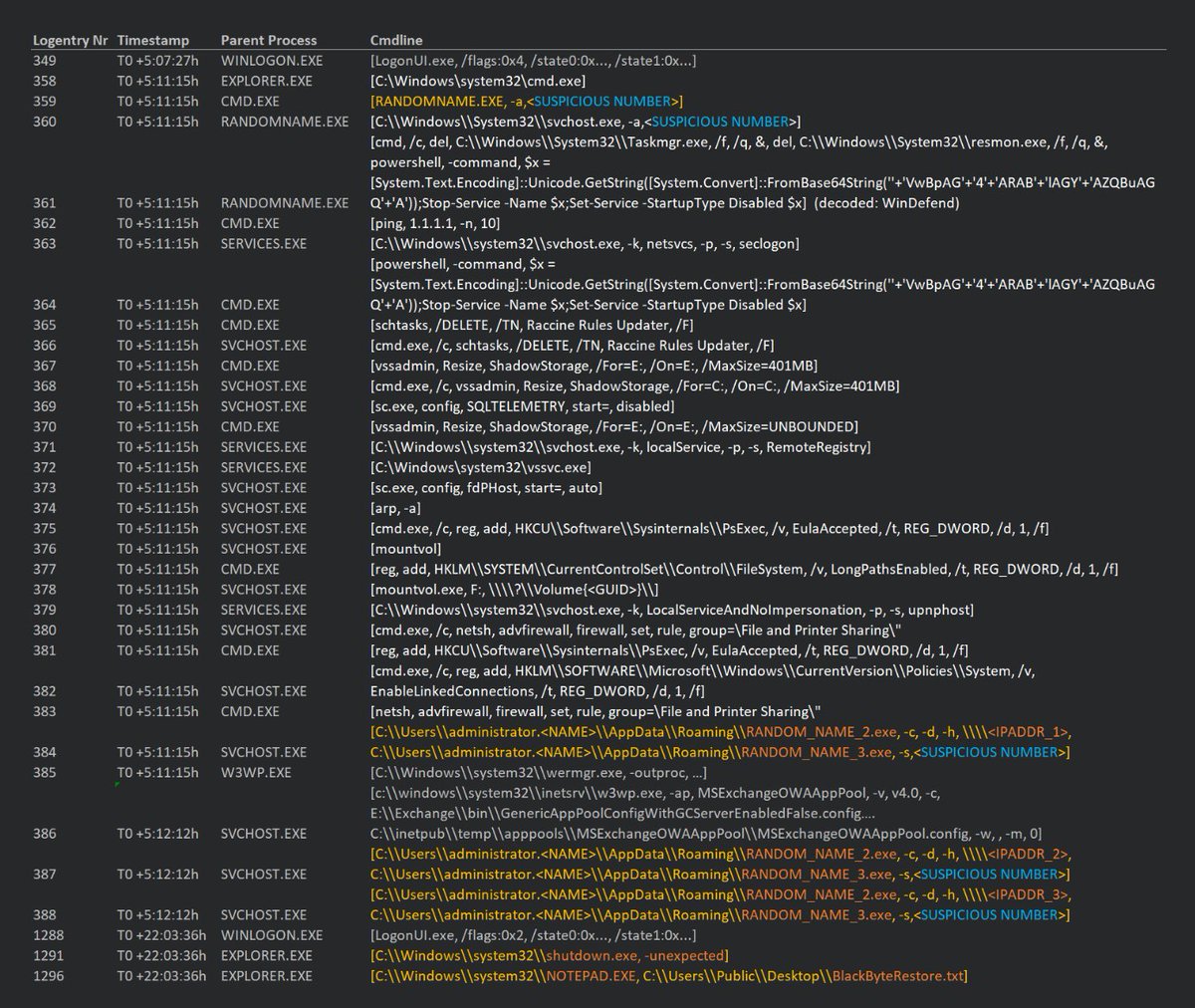Click W3WP.EXE parent process in row 385
1195x1008 pixels.
tap(256, 774)
